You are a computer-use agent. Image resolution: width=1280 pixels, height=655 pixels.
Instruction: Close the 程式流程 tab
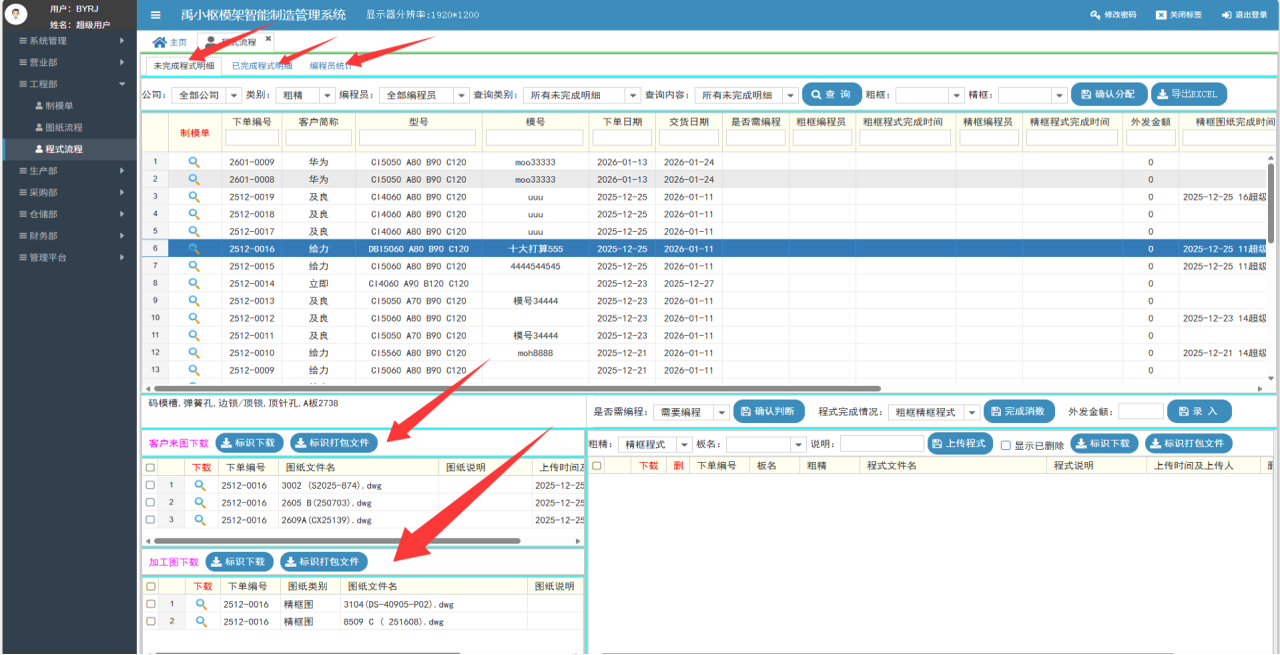268,39
